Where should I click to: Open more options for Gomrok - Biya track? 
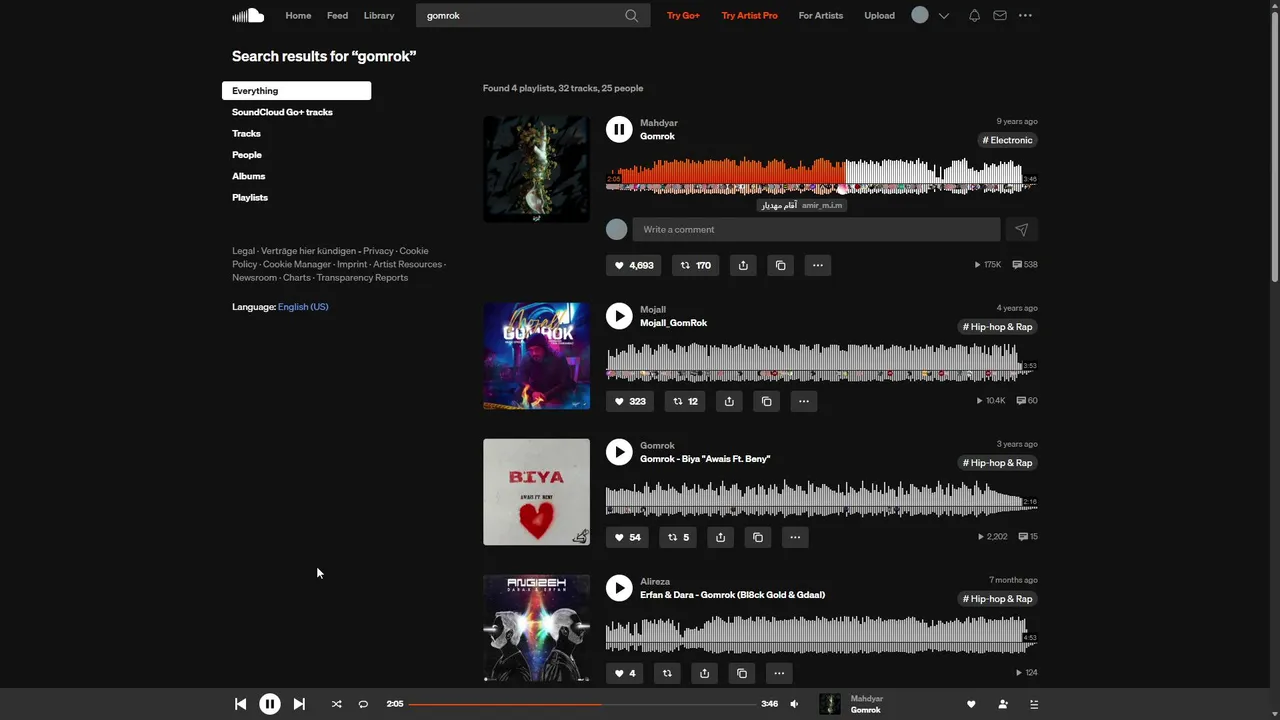795,537
